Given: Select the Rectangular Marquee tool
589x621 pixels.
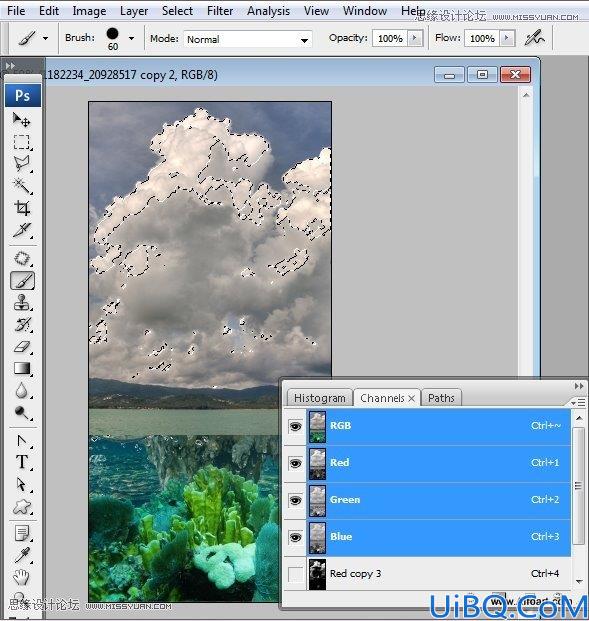Looking at the screenshot, I should 21,142.
